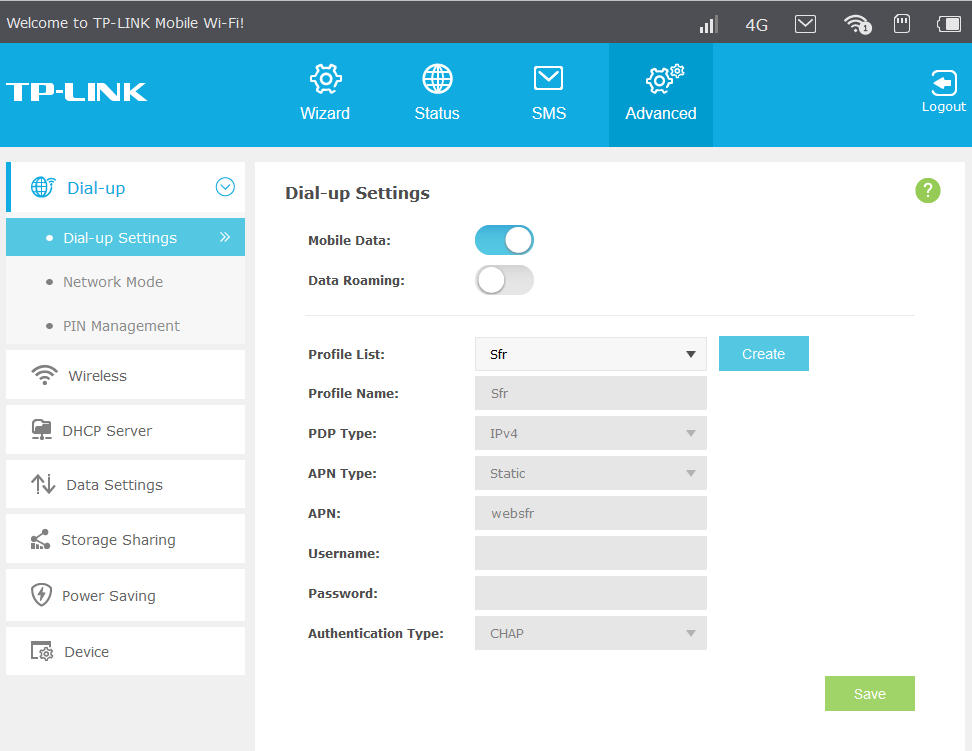The height and width of the screenshot is (751, 972).
Task: Click the Username input field
Action: coord(590,553)
